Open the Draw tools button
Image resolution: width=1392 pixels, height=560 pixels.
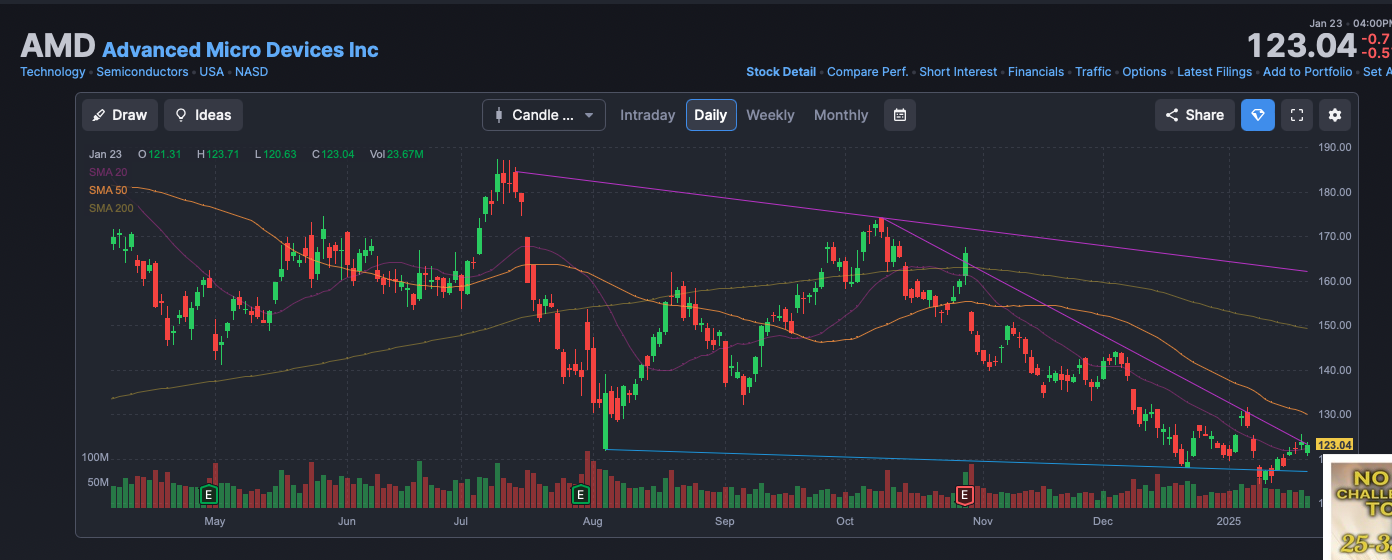pos(119,115)
